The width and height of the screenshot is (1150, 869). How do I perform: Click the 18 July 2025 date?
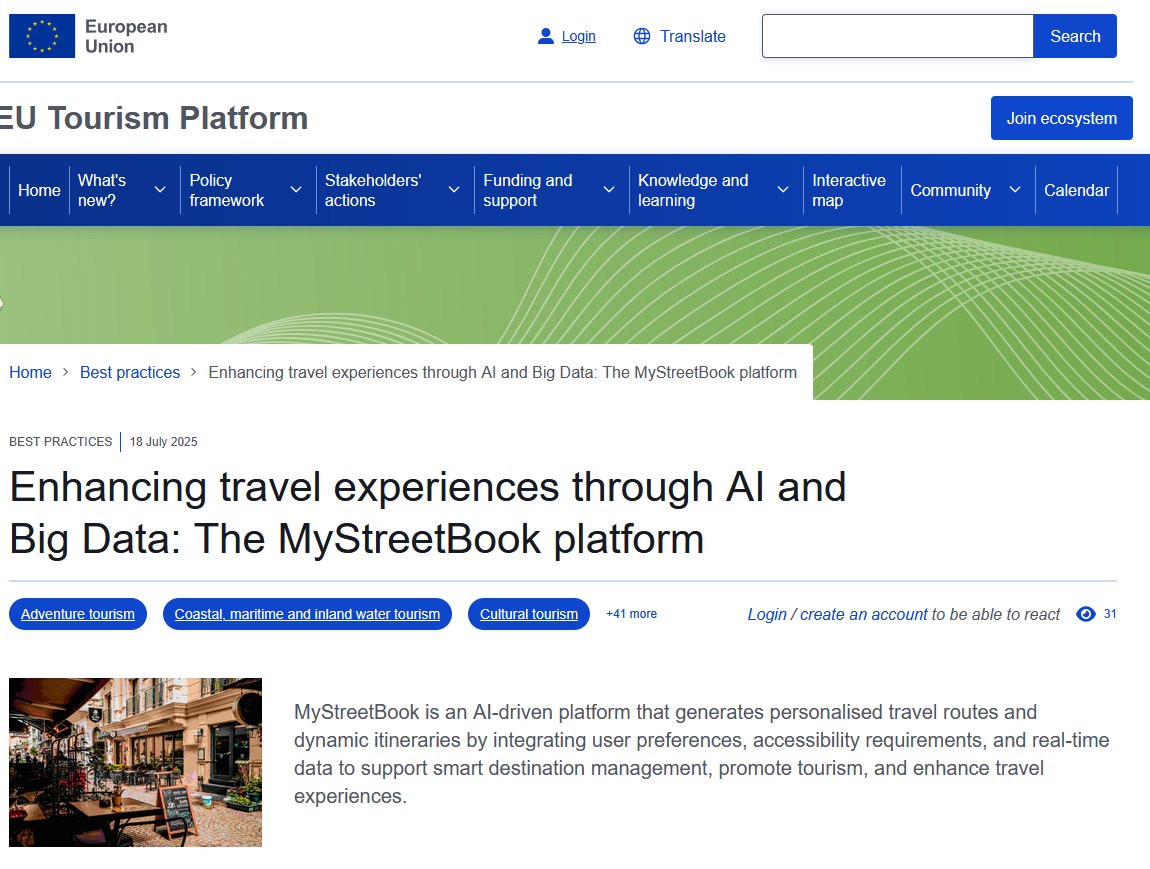[x=164, y=441]
